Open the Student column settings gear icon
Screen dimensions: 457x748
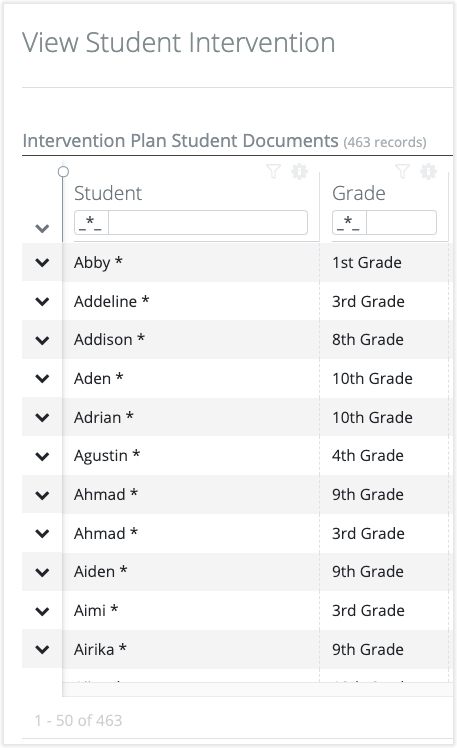click(300, 171)
